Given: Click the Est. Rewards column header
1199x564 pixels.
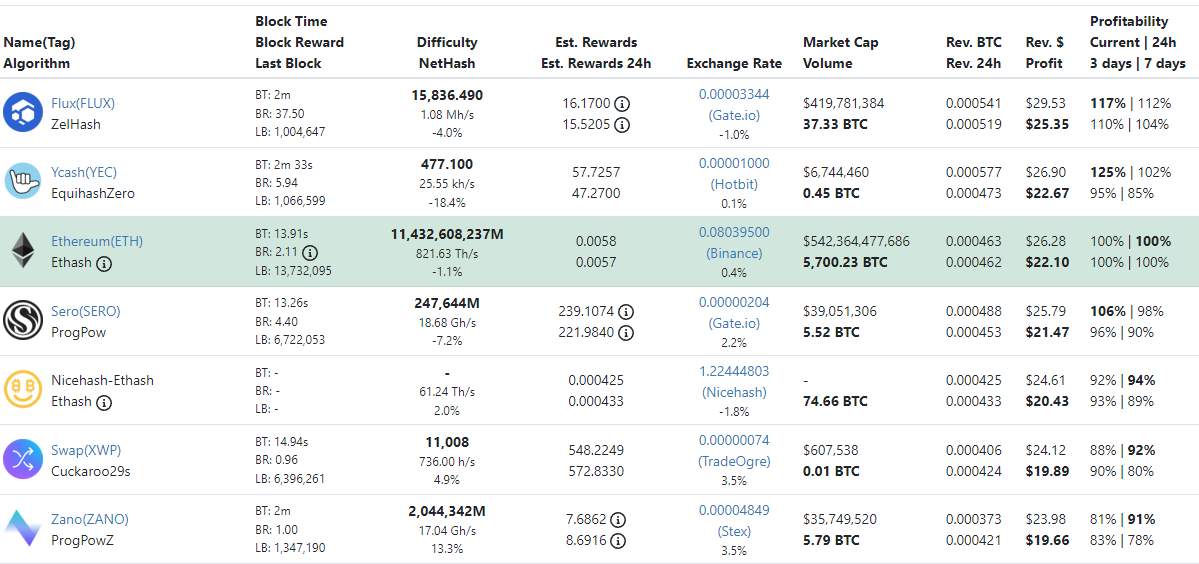Looking at the screenshot, I should point(596,43).
